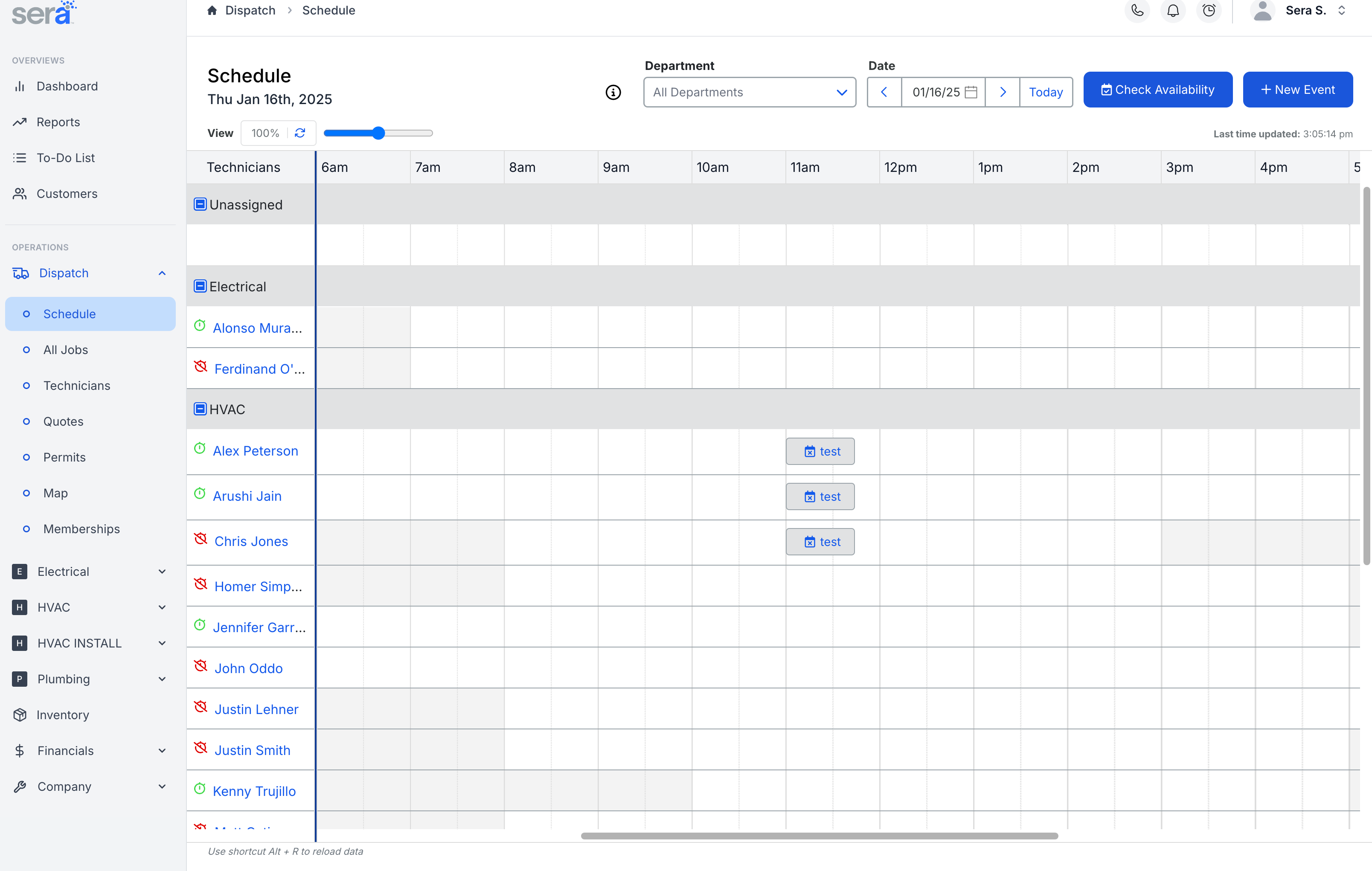Open Alex Peterson technician link

255,450
